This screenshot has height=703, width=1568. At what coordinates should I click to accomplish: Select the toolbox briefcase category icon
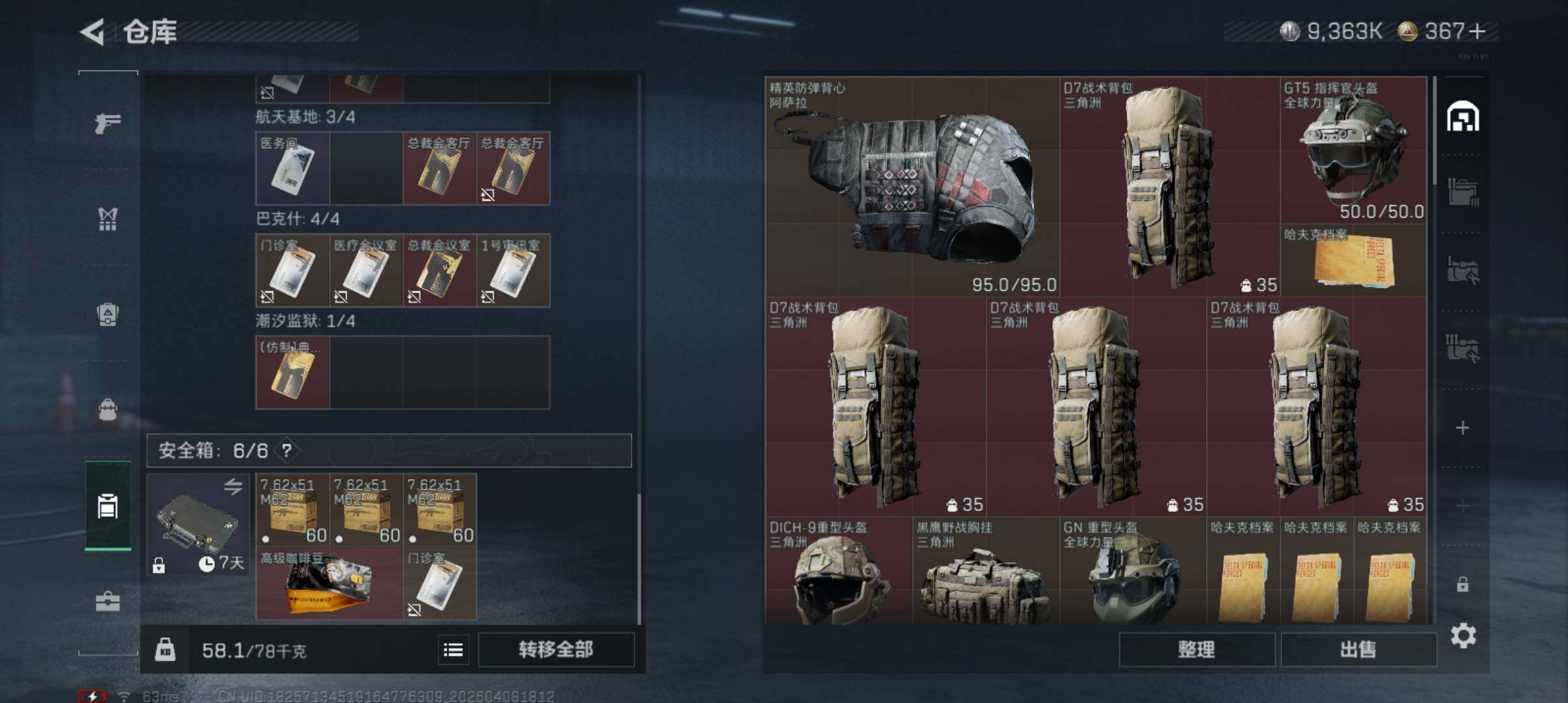tap(107, 601)
